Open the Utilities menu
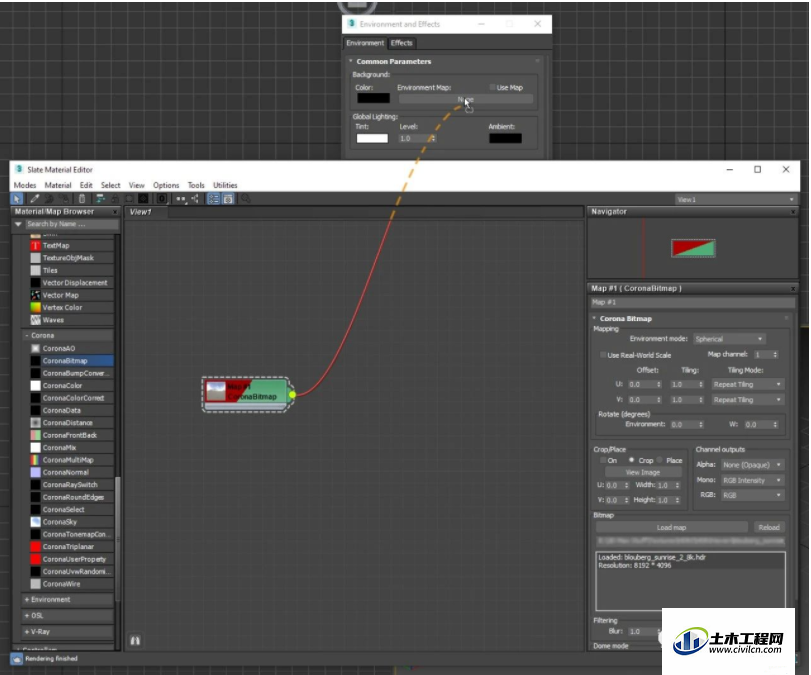 225,185
